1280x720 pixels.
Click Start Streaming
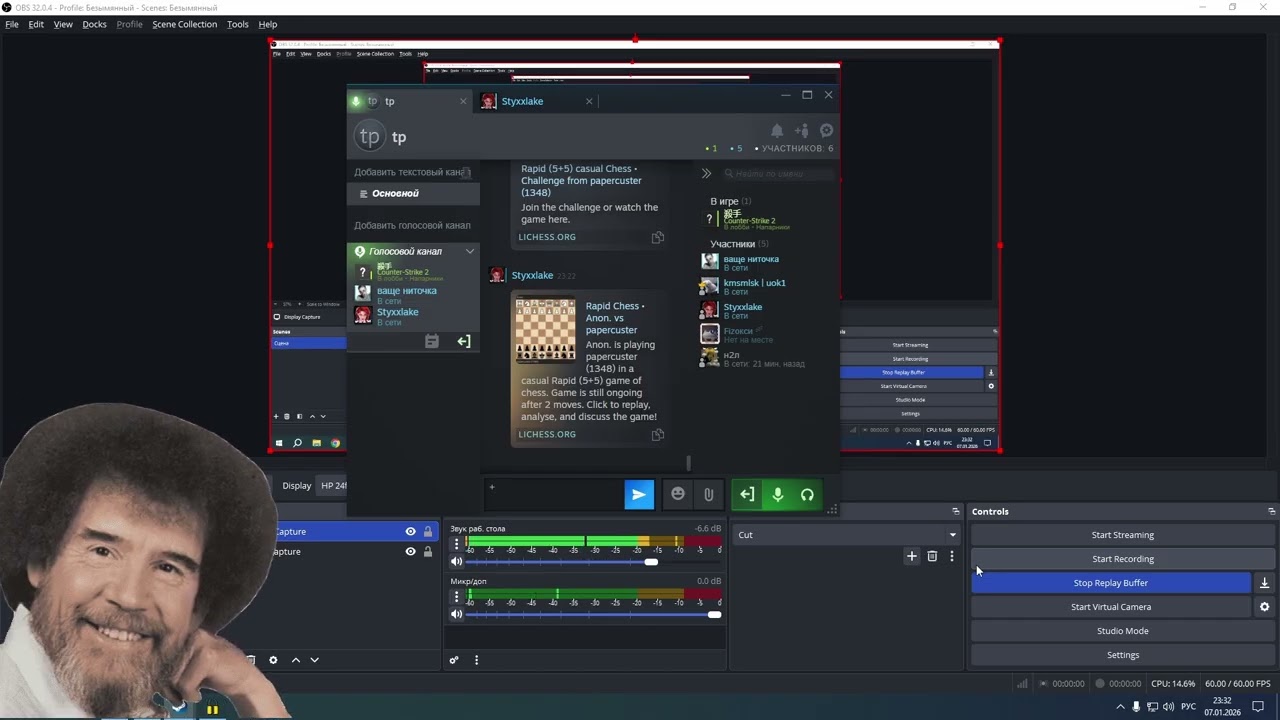[x=1123, y=535]
